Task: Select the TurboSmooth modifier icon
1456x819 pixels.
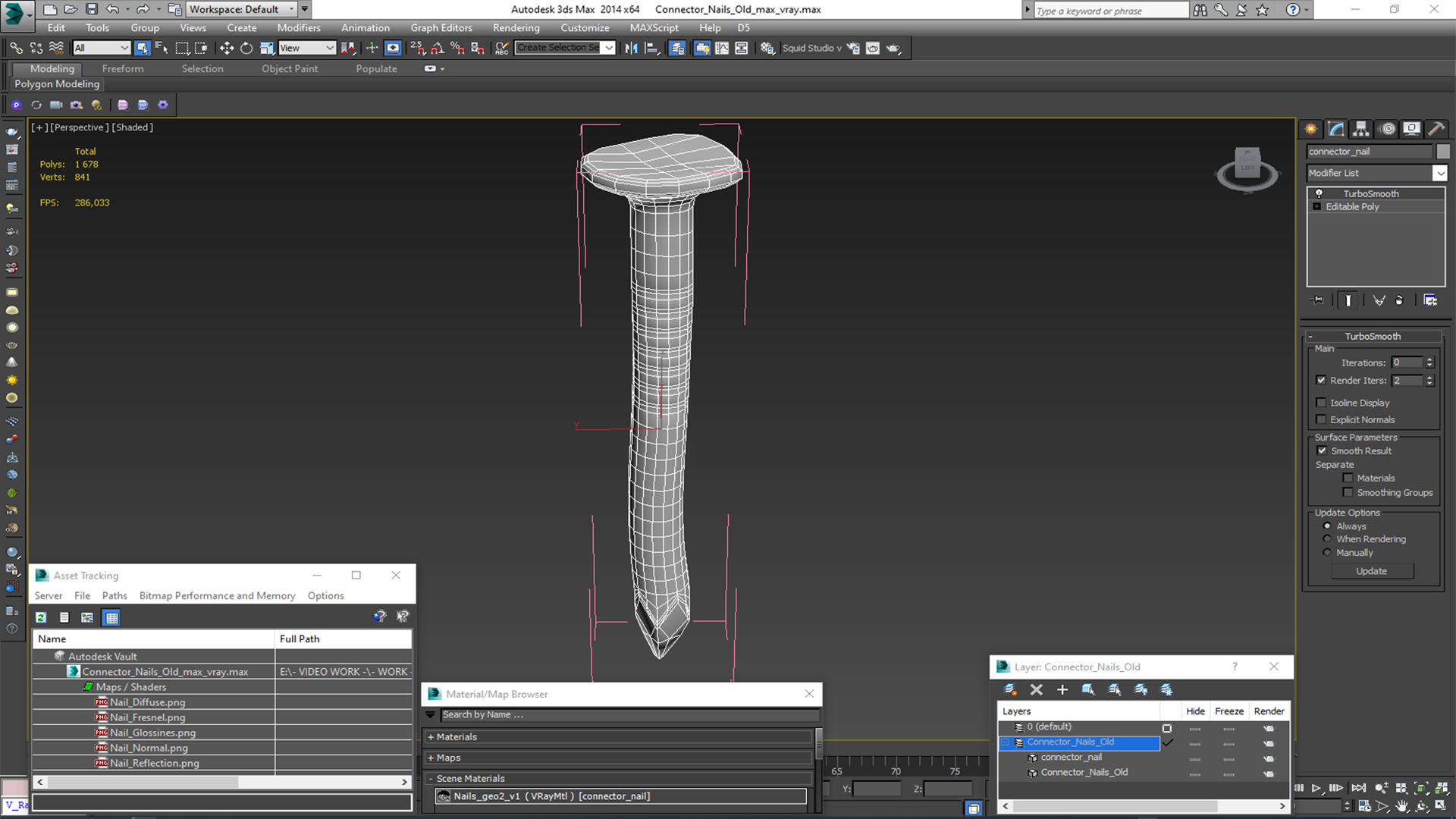Action: click(1319, 192)
